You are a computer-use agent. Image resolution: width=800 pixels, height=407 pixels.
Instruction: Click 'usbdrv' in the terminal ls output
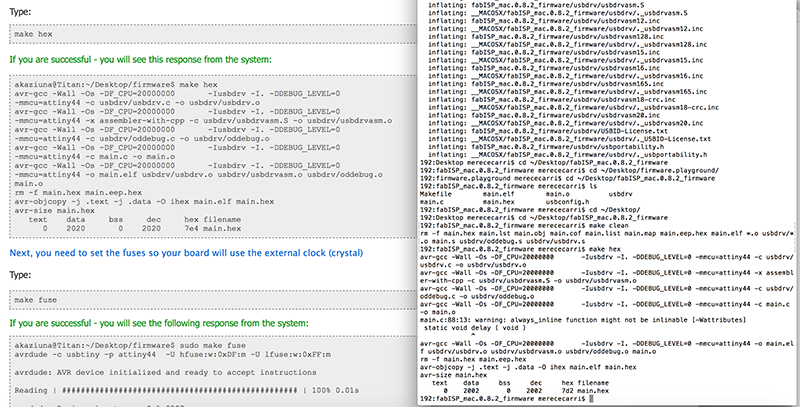tap(620, 194)
